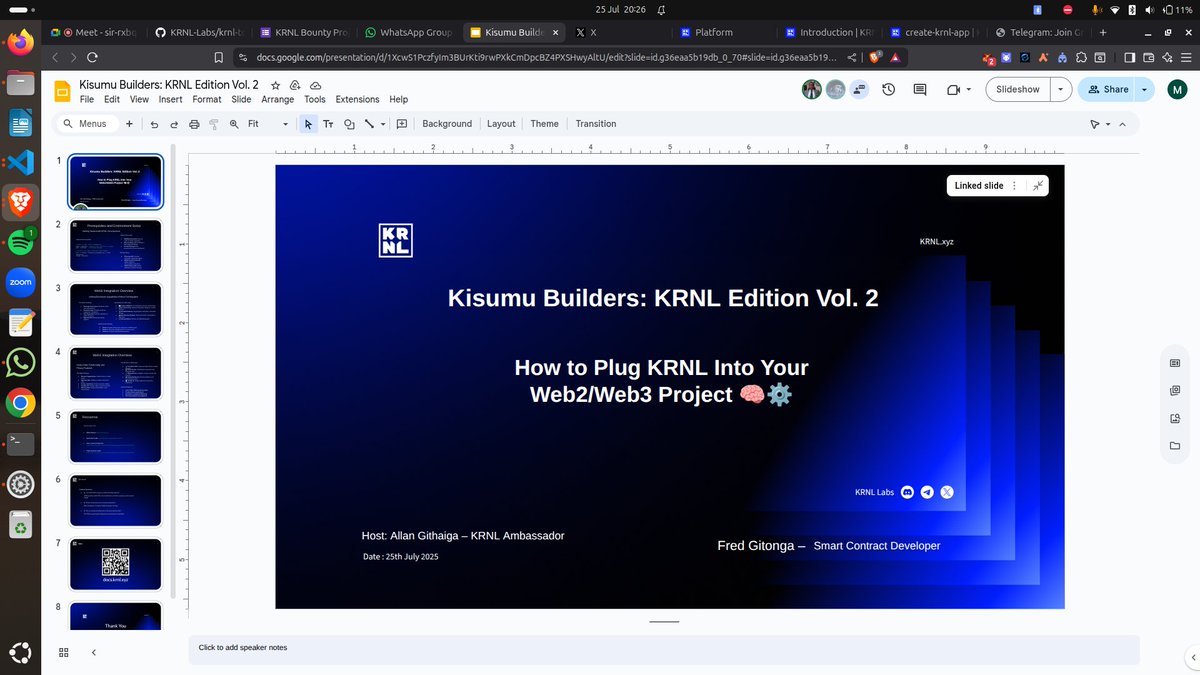Collapse the filmstrip with the left chevron
The width and height of the screenshot is (1200, 675).
pos(94,652)
